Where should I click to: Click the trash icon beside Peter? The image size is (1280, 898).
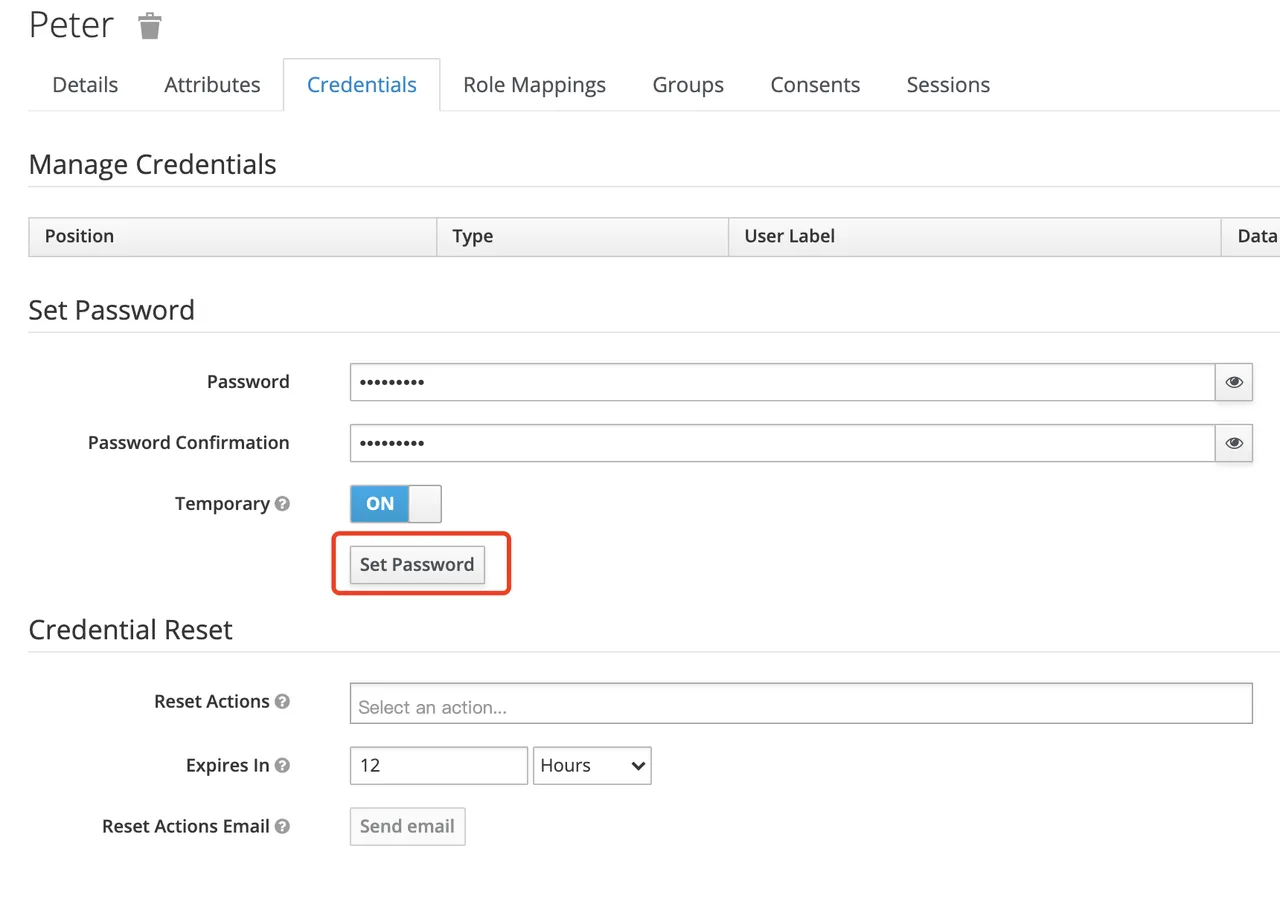click(x=150, y=26)
